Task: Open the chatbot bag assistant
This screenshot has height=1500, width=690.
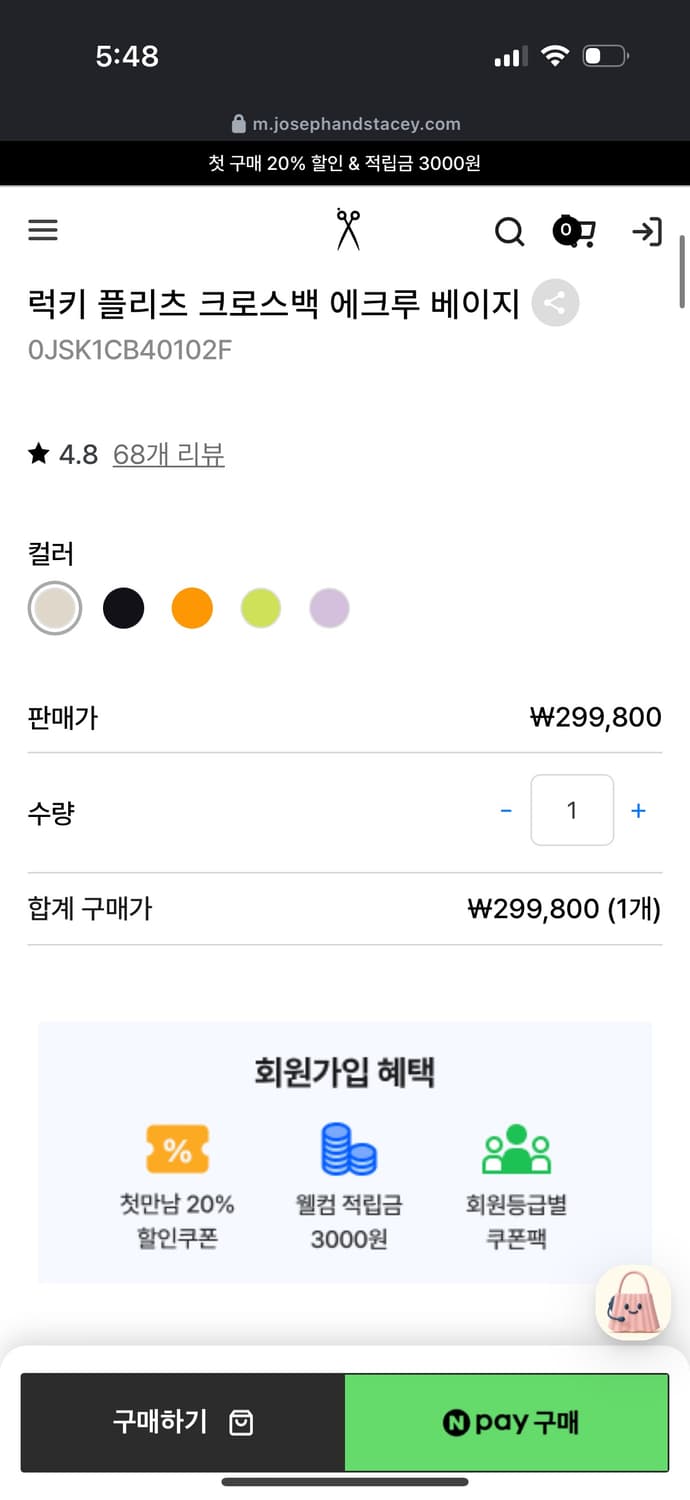Action: (632, 1303)
